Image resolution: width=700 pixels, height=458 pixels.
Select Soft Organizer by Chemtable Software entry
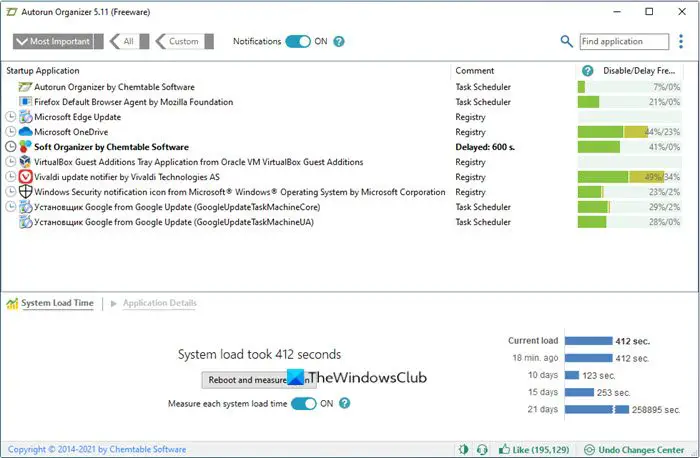pyautogui.click(x=111, y=147)
